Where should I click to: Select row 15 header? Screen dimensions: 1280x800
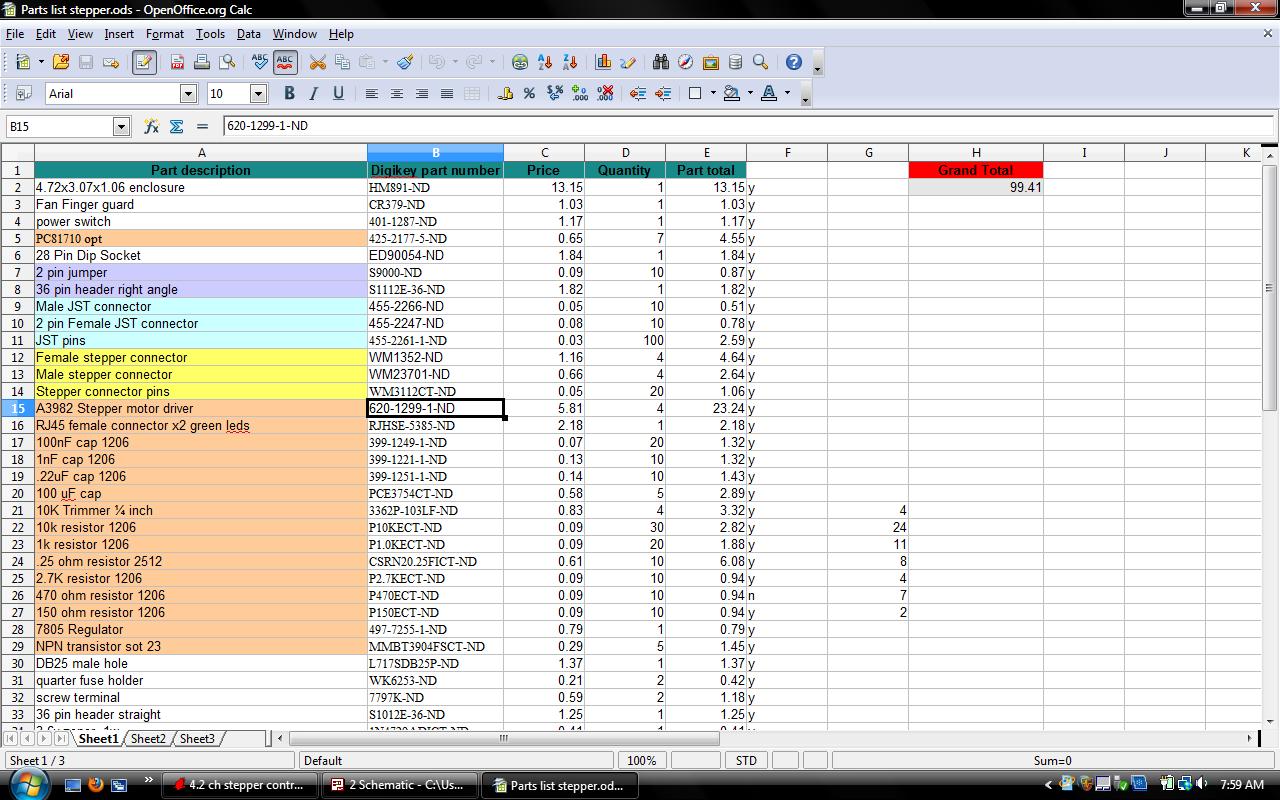pos(18,408)
